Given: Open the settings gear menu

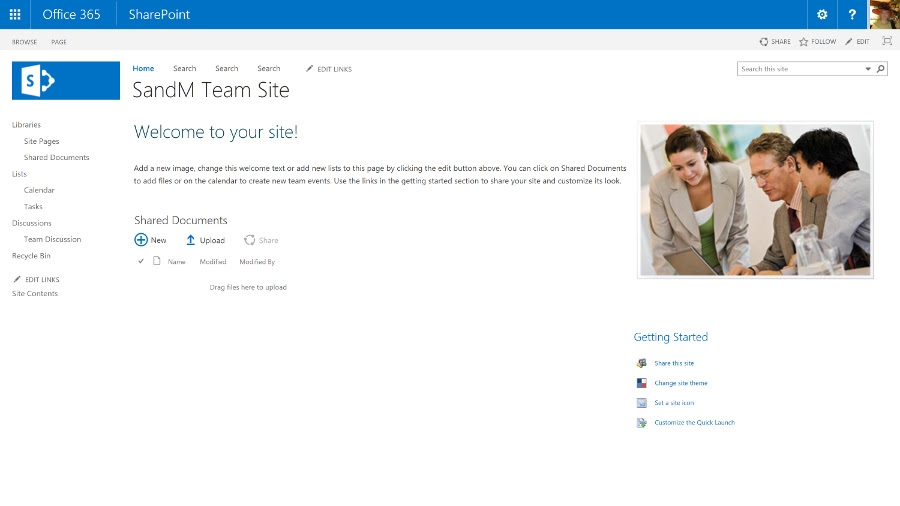Looking at the screenshot, I should (x=822, y=14).
